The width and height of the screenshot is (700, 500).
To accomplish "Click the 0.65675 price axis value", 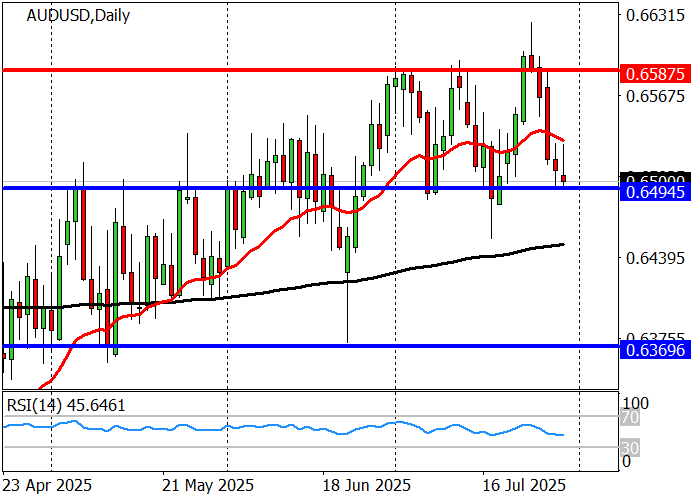I will (655, 96).
